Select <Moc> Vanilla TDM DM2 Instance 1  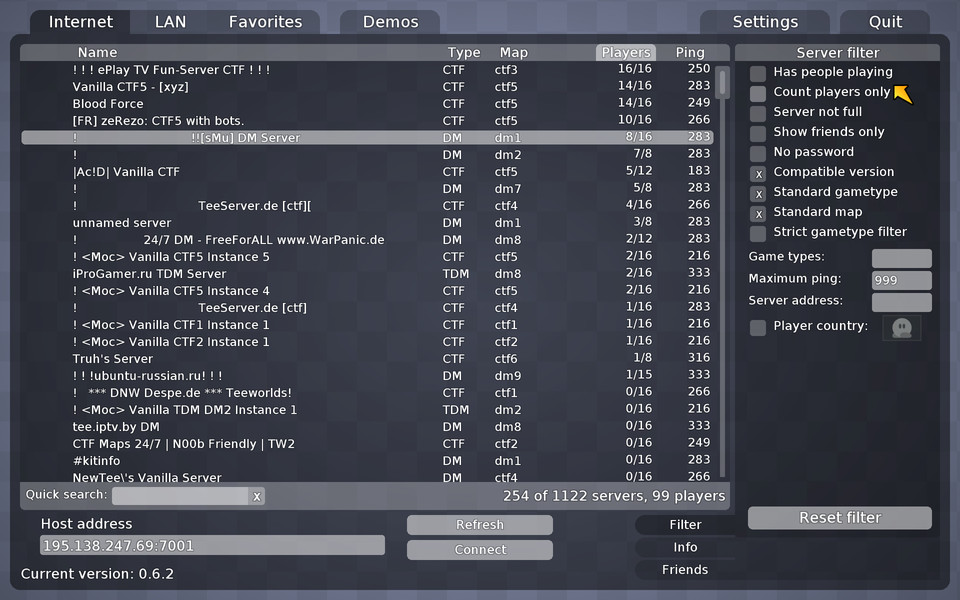pyautogui.click(x=367, y=410)
